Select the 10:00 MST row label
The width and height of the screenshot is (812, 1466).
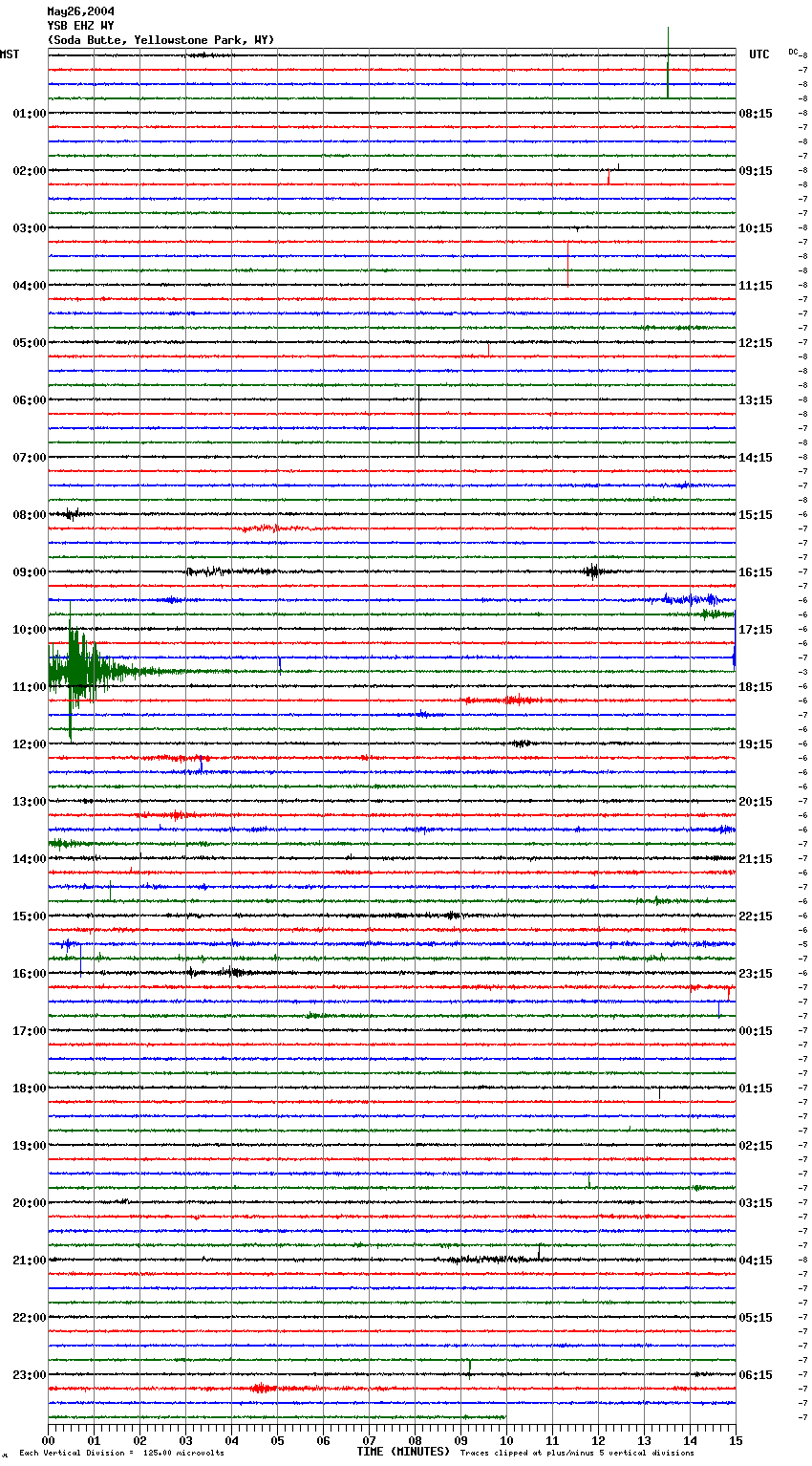point(30,630)
